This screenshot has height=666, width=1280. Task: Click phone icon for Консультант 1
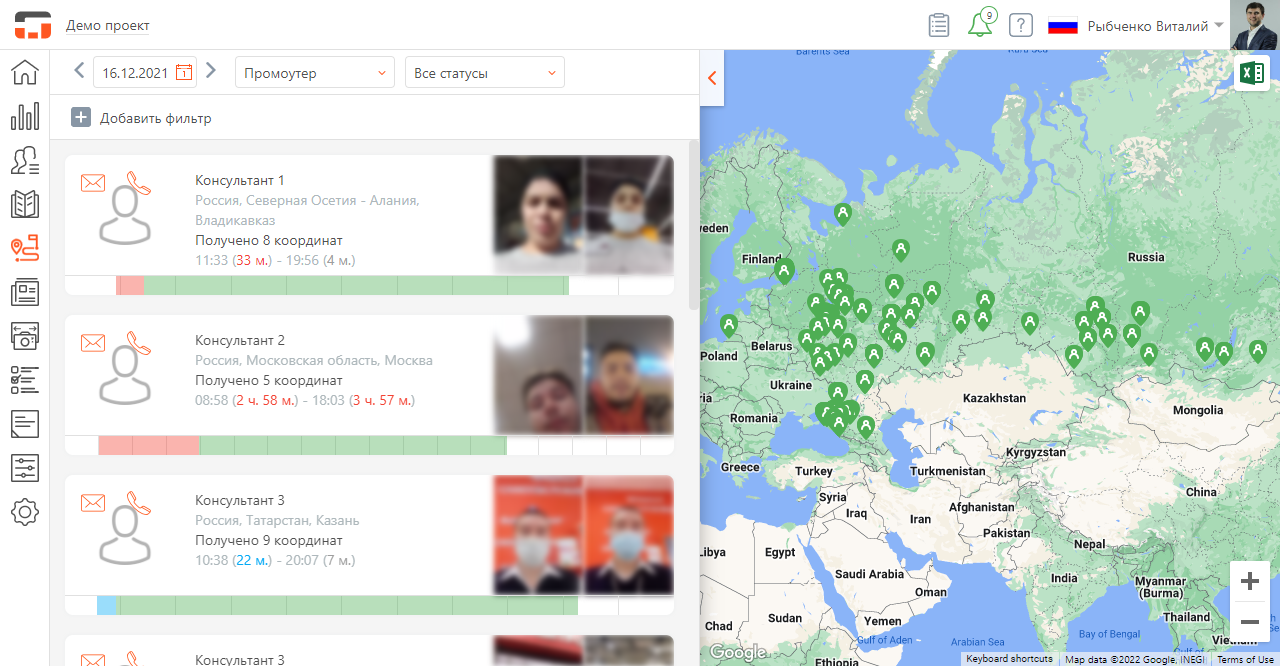(139, 183)
